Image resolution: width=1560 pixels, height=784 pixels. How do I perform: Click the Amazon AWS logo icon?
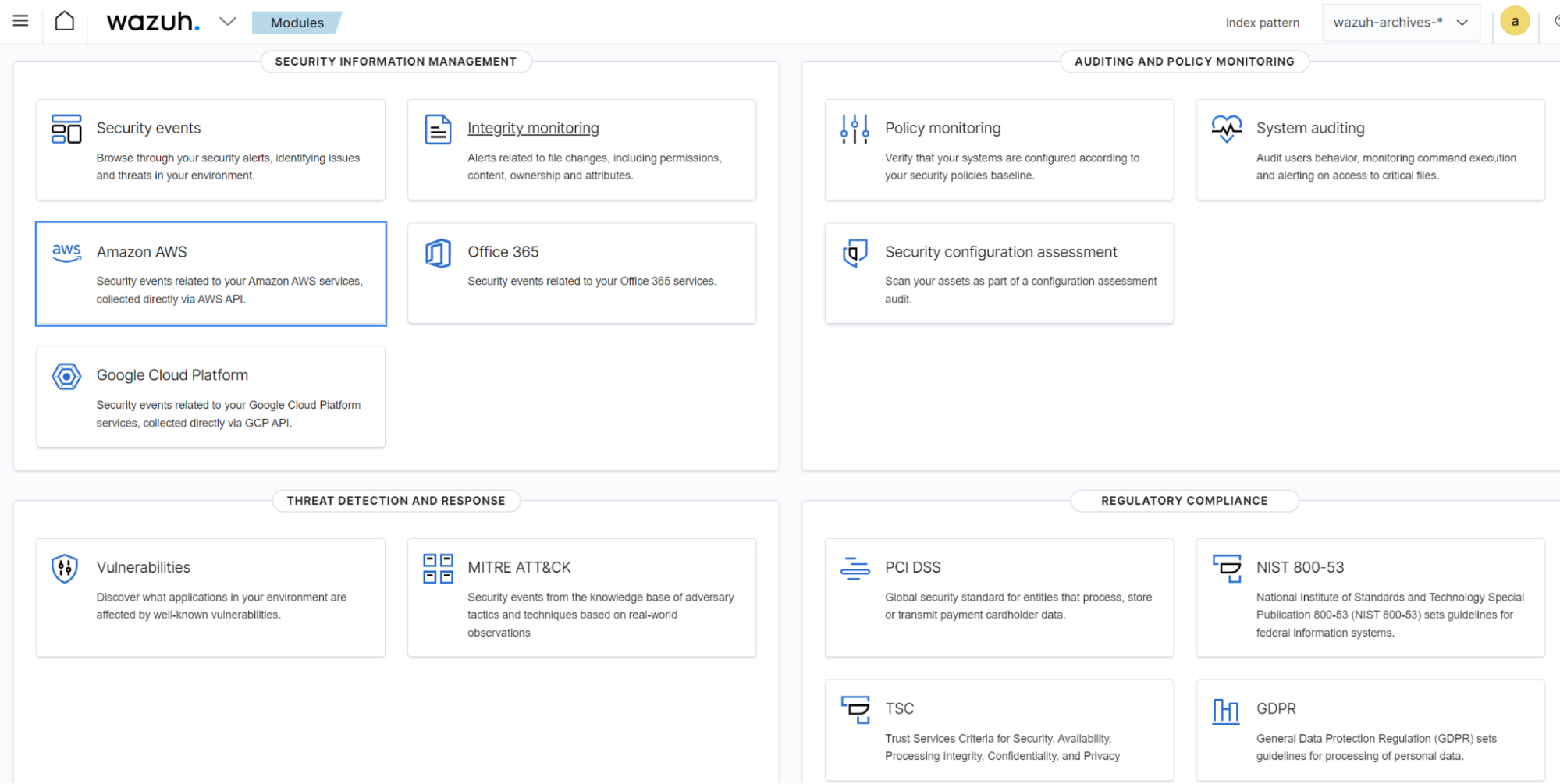(66, 252)
